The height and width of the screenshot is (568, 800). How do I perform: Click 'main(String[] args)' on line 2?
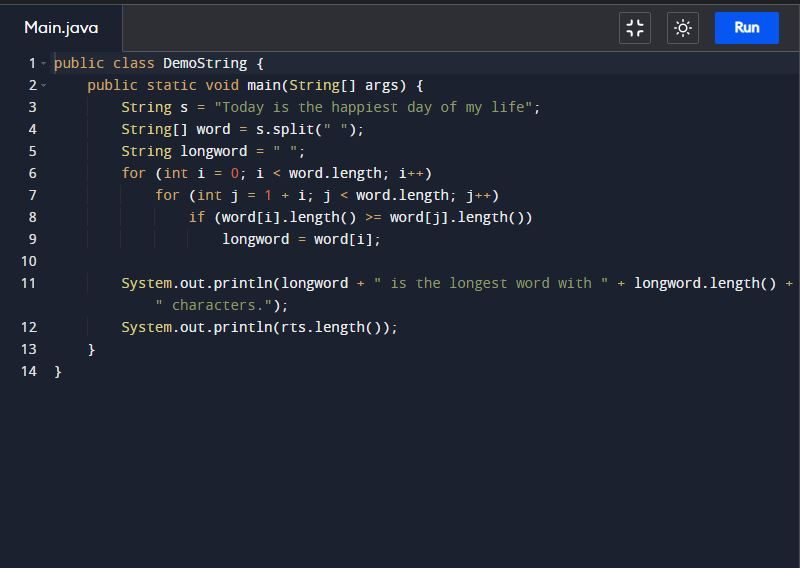tap(327, 85)
